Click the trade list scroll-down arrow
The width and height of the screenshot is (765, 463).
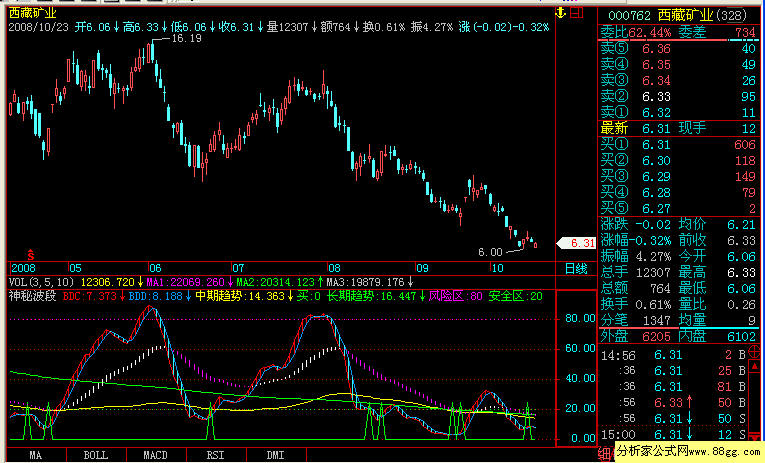754,436
